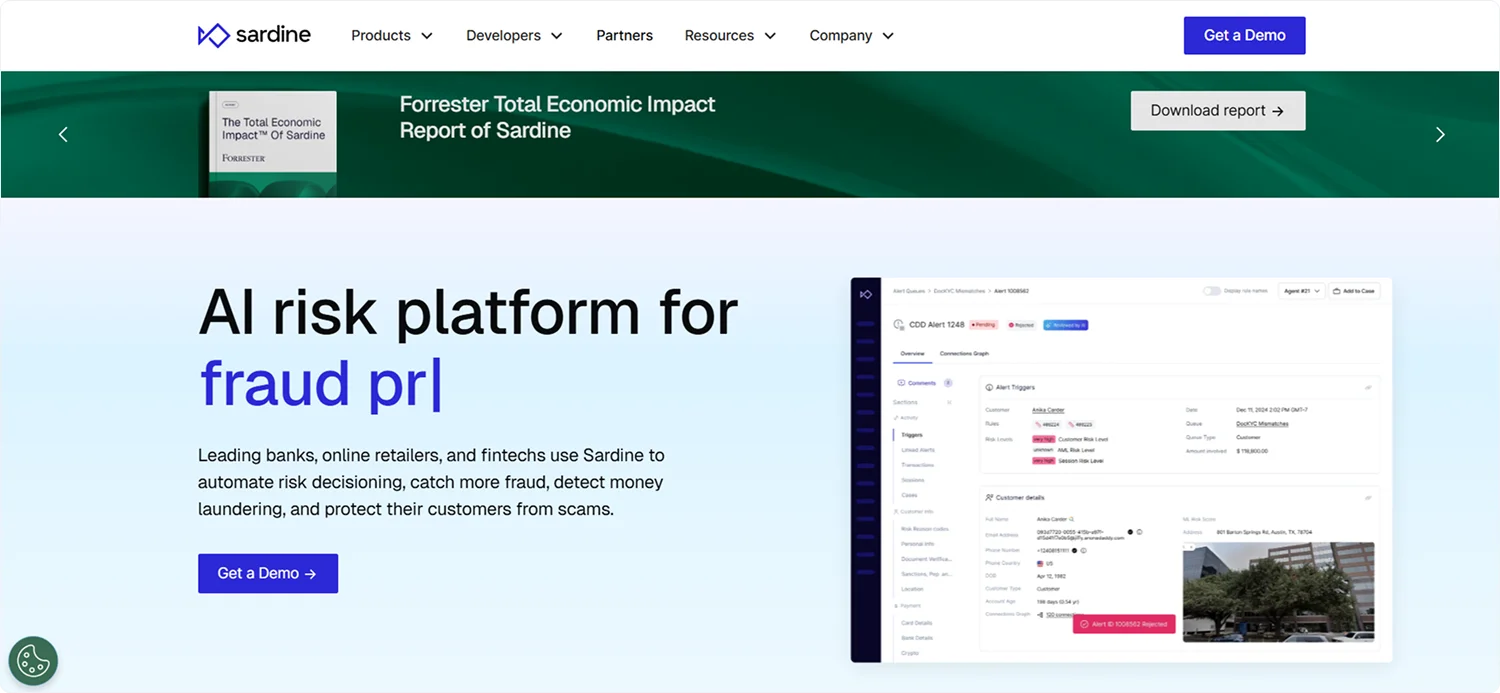
Task: Click the Connections Graph node icon beside 120 connections
Action: pos(1039,615)
